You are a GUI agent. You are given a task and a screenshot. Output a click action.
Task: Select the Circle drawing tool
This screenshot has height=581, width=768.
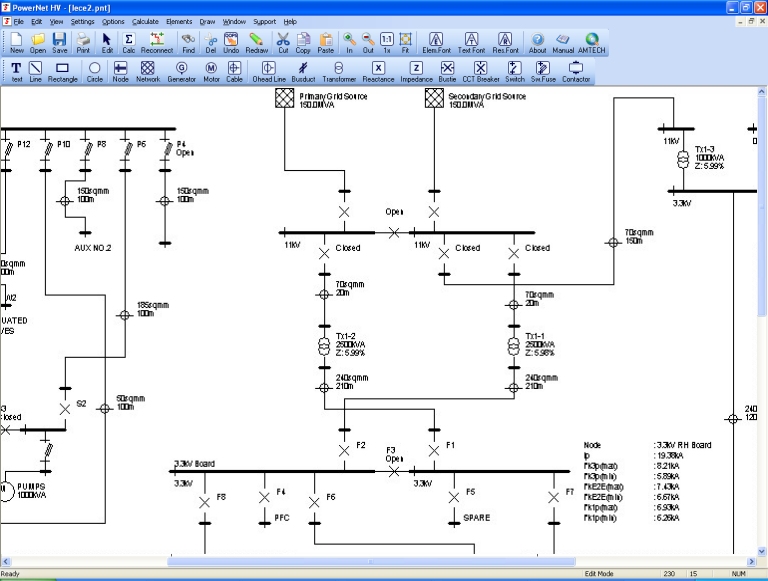tap(95, 72)
